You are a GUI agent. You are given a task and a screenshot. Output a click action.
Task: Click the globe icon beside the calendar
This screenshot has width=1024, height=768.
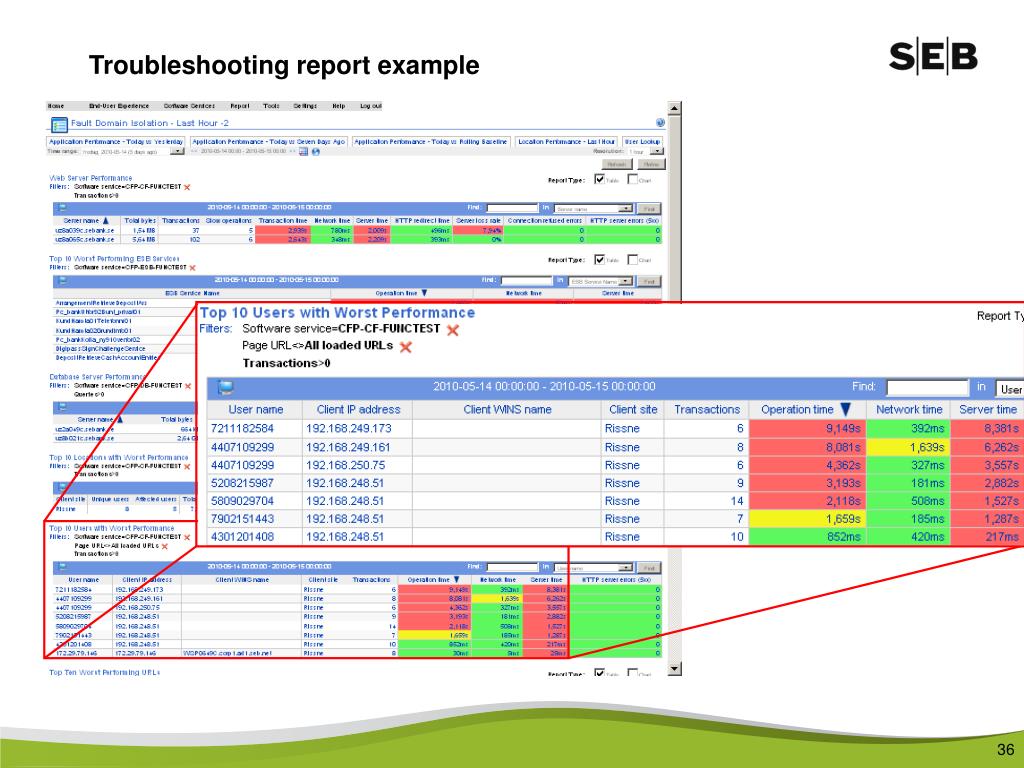(x=316, y=152)
